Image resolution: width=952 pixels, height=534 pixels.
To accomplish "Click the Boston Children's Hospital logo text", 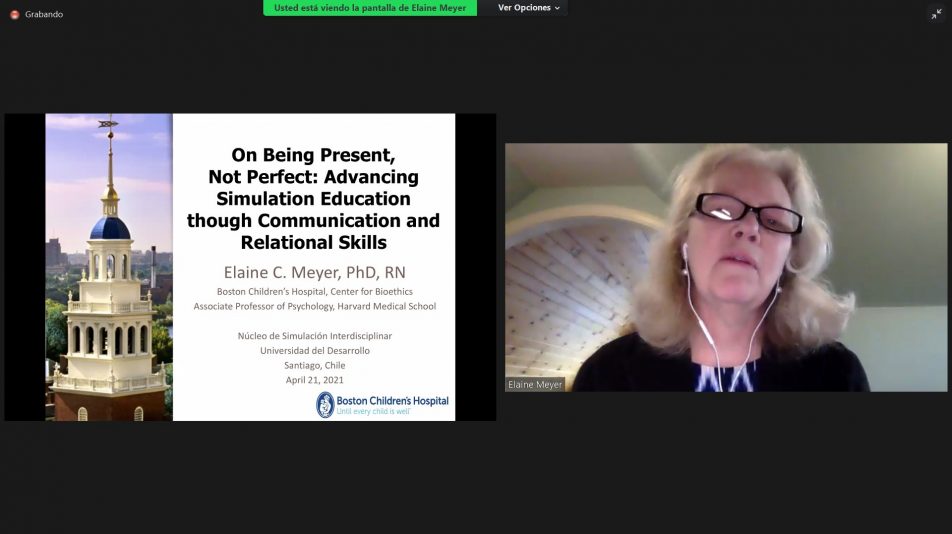I will 392,401.
